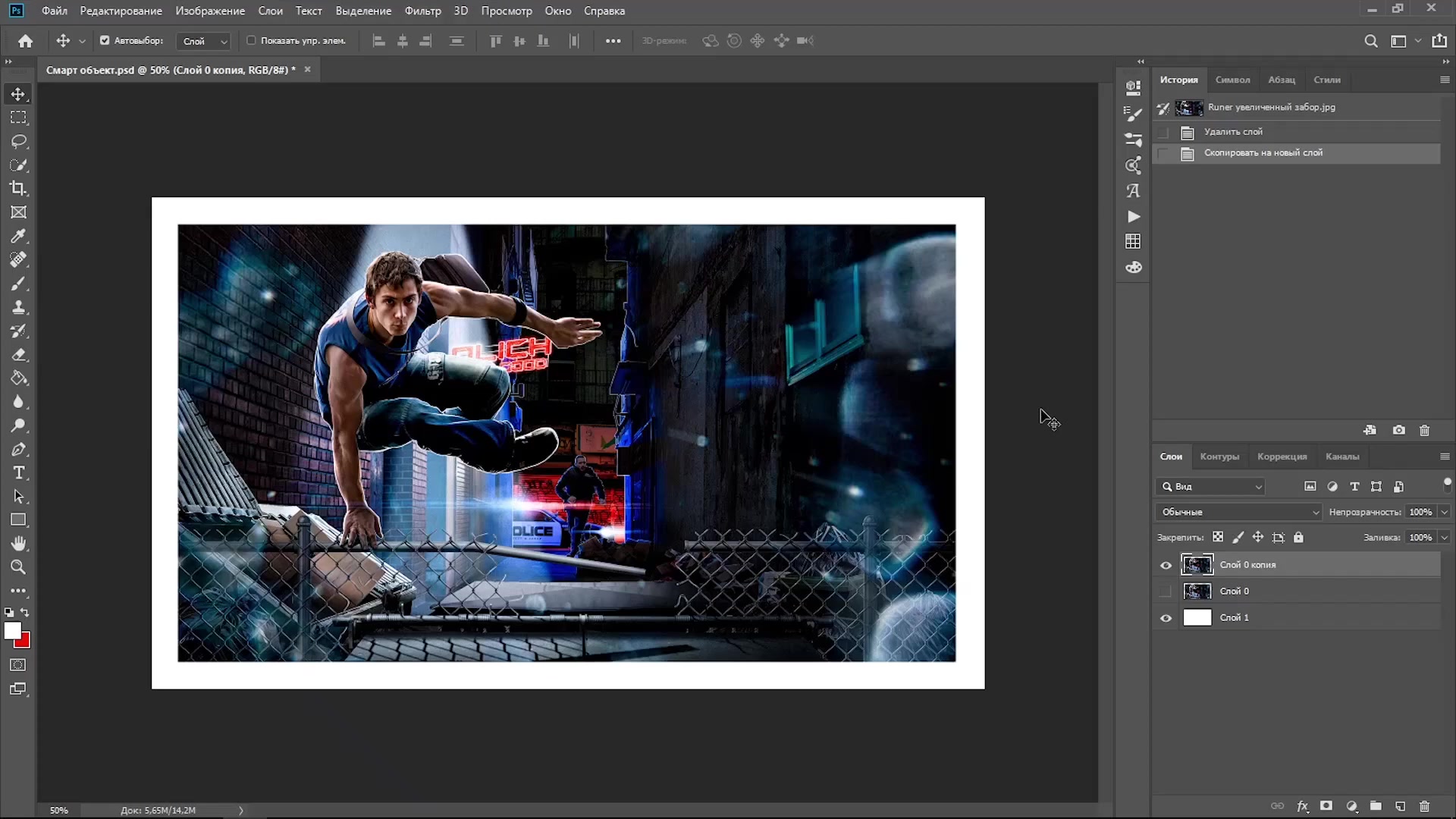Open the Вид layer filter dropdown

1211,486
